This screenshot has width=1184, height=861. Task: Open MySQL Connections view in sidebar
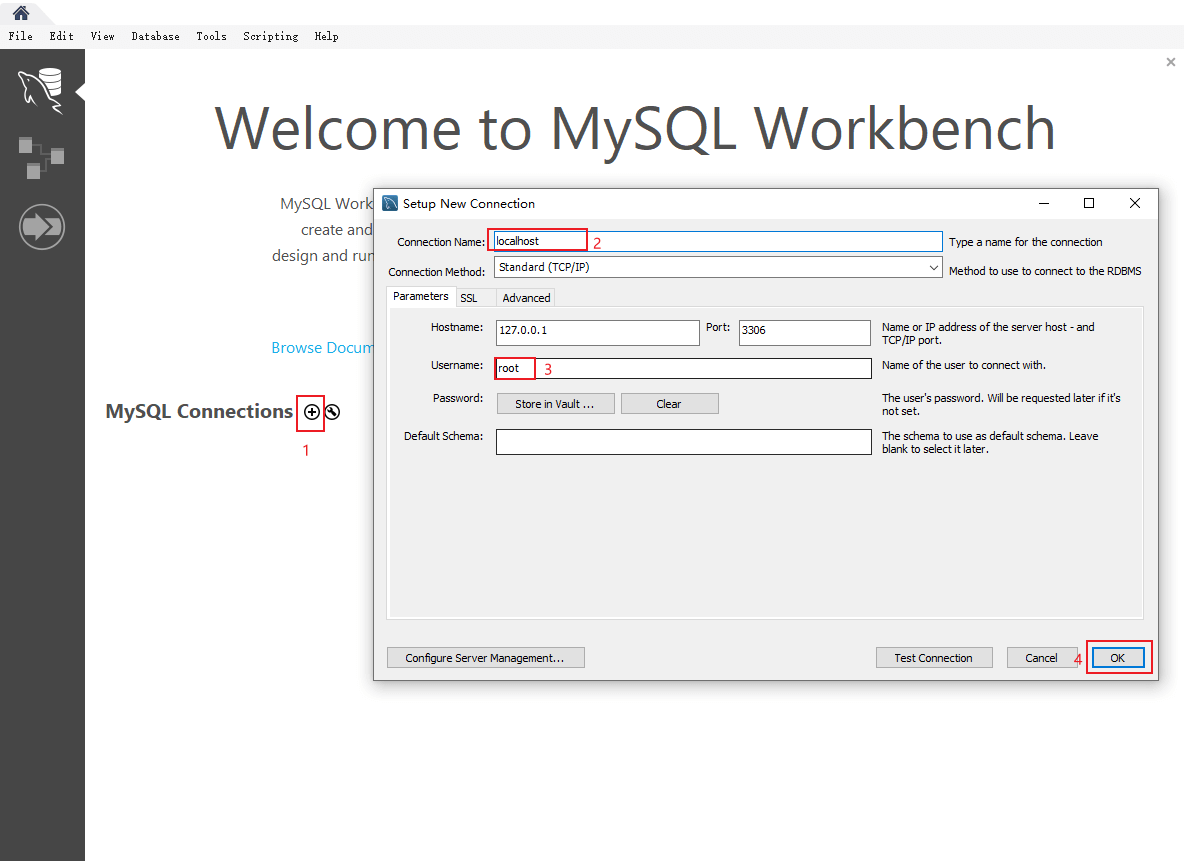click(42, 90)
